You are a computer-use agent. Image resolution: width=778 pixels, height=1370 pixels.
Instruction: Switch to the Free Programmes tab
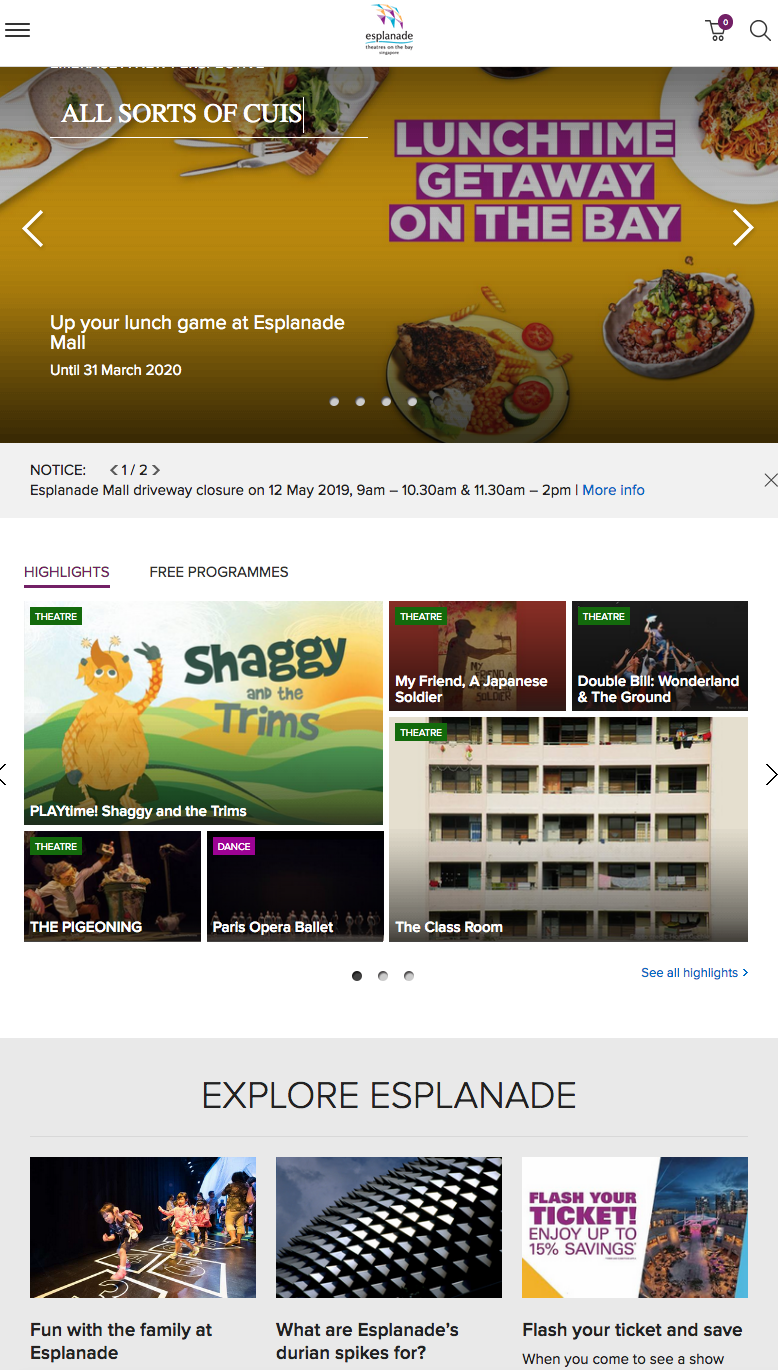[x=219, y=572]
